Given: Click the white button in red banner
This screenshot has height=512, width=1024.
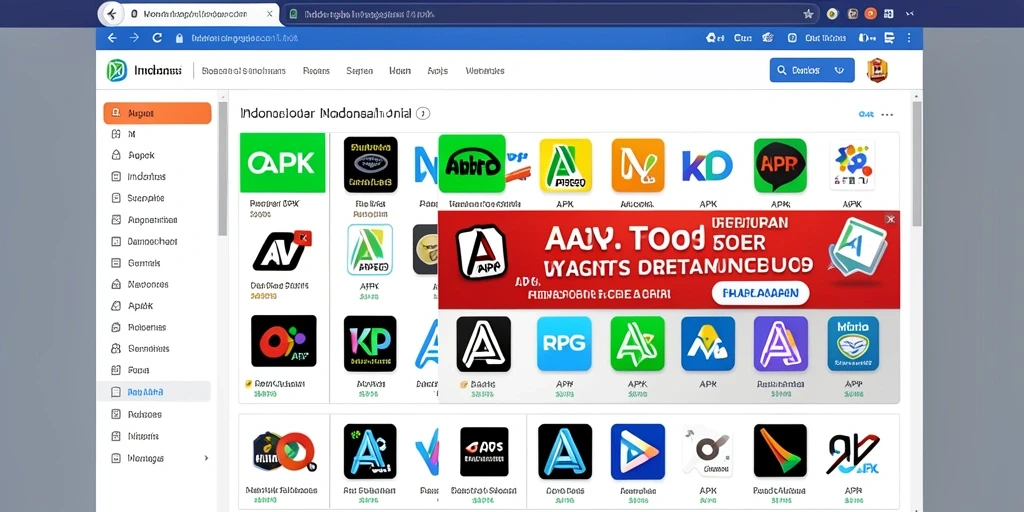Looking at the screenshot, I should click(x=760, y=293).
